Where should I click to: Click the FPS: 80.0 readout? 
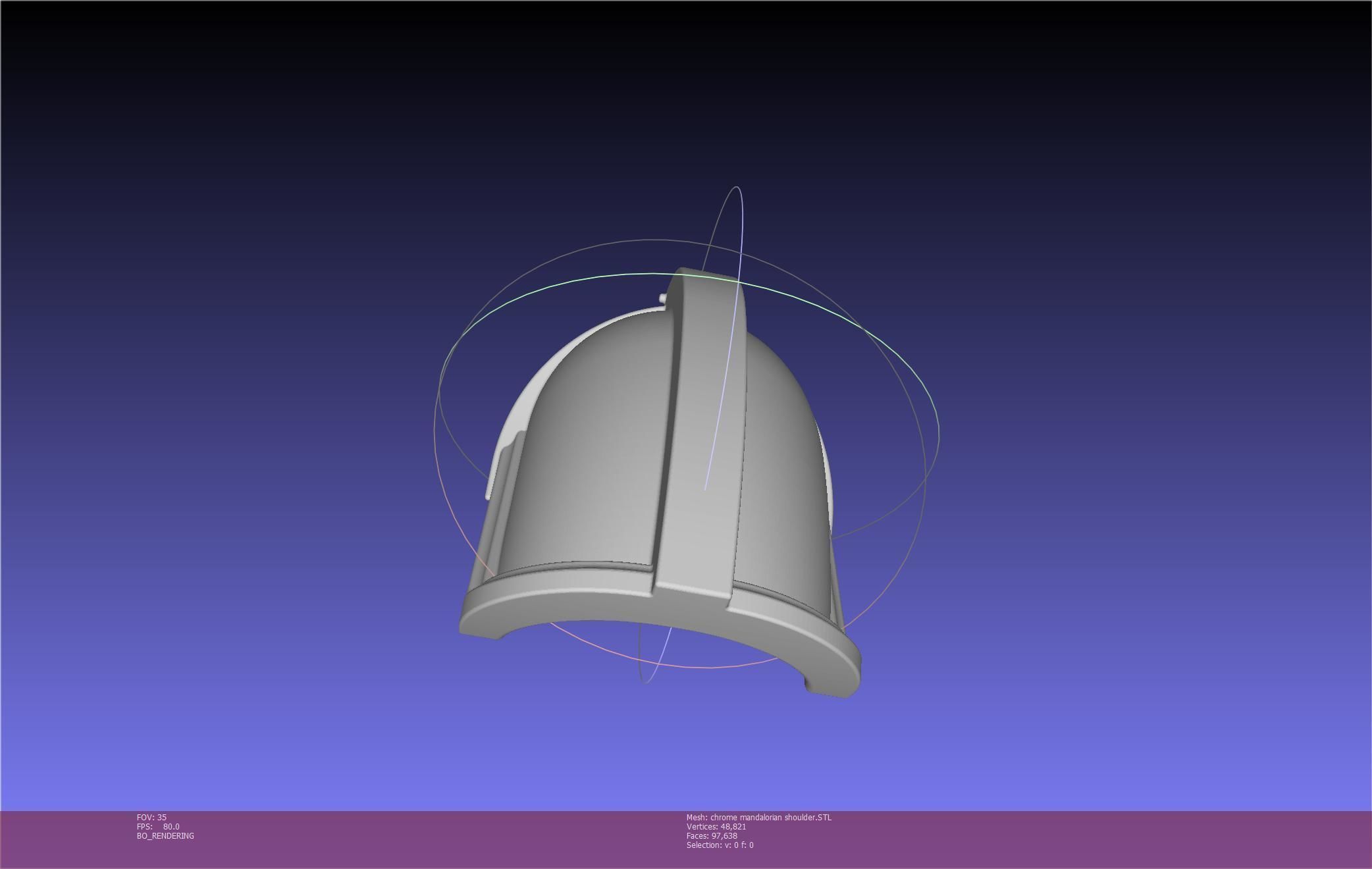158,826
